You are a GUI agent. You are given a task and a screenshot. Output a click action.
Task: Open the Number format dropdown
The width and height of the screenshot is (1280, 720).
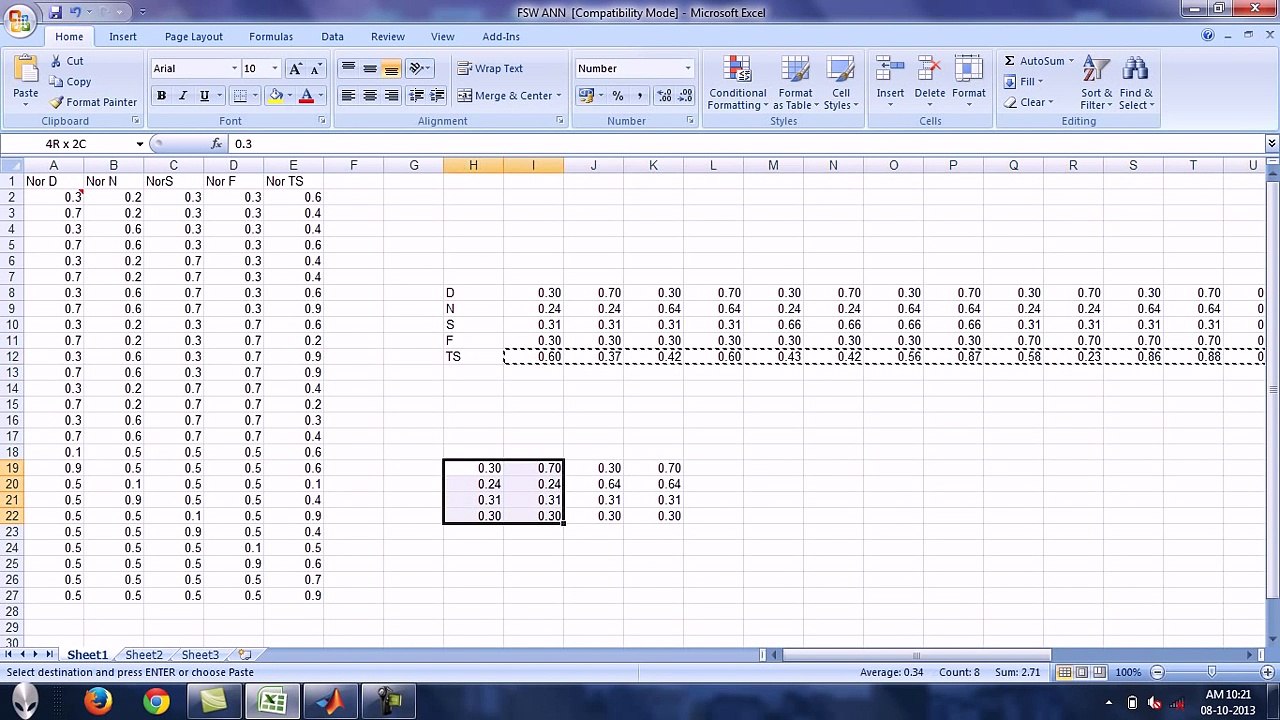tap(688, 69)
